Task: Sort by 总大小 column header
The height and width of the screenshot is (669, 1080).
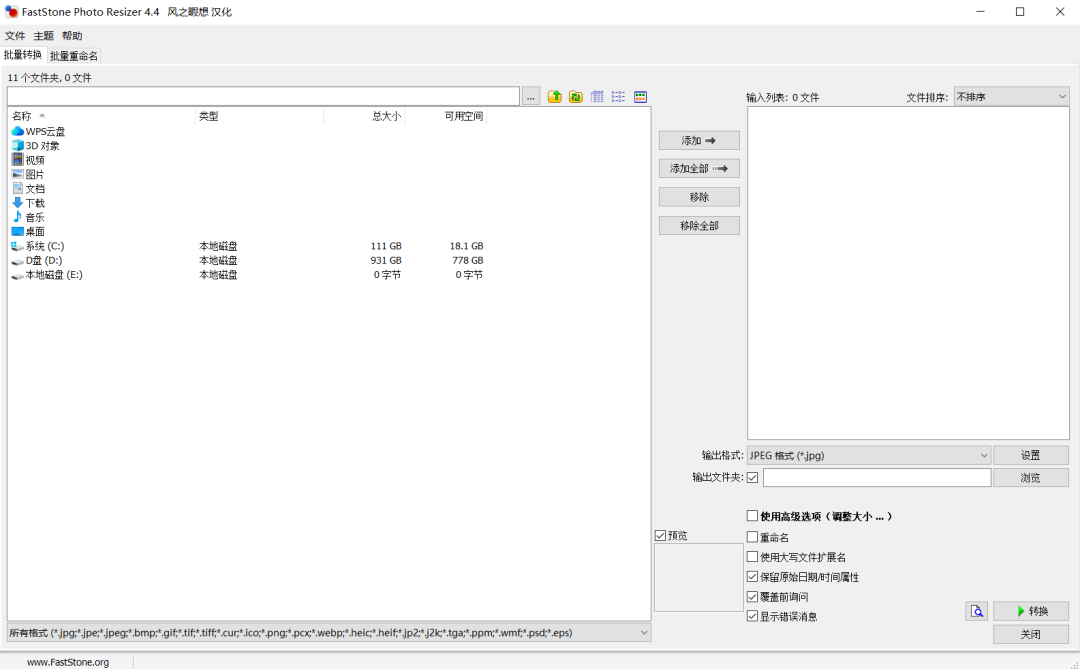Action: [364, 116]
